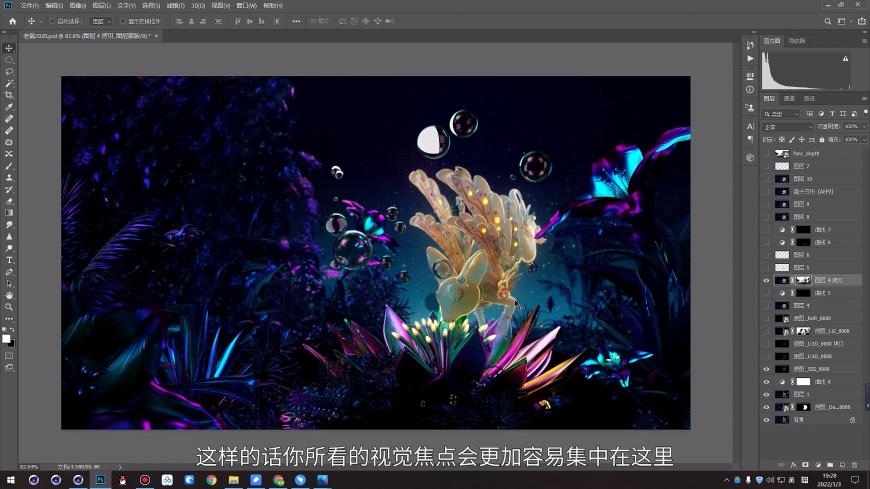The image size is (870, 489).
Task: Select the Horizontal Type tool
Action: [9, 260]
